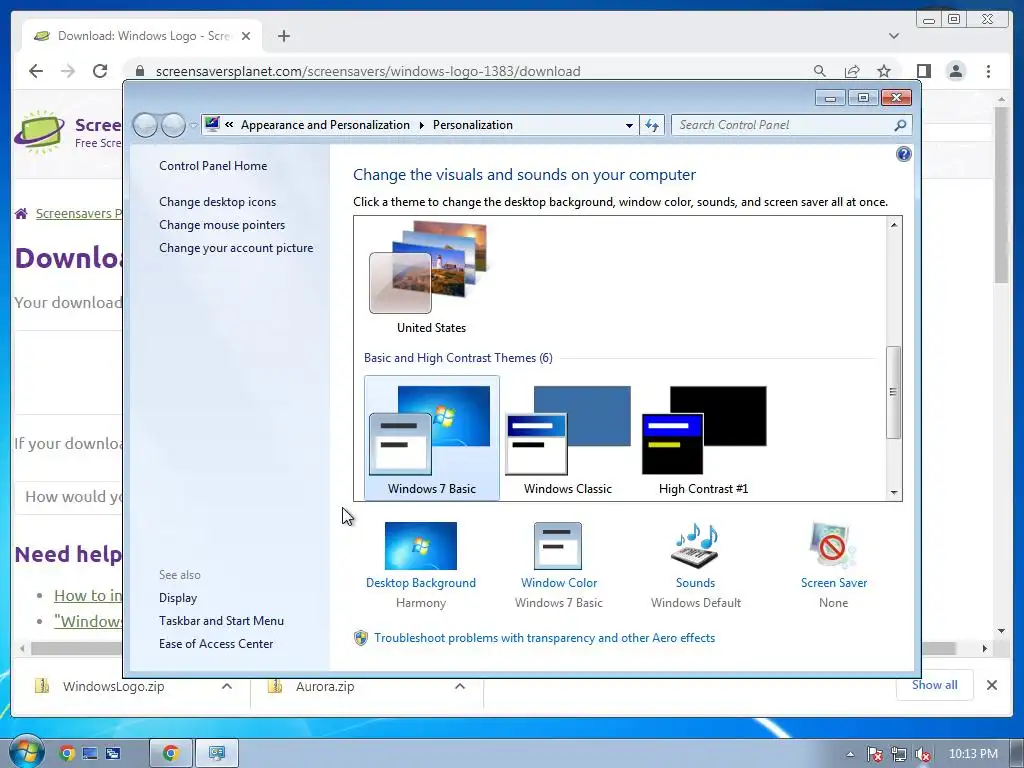Click the WindowsLogo.zip download item

(x=113, y=686)
